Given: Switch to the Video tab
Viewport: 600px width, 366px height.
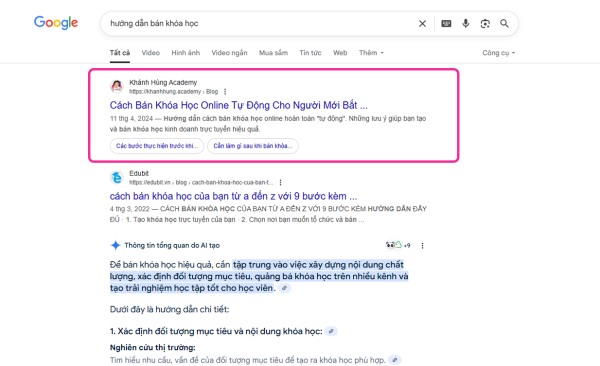Looking at the screenshot, I should point(150,53).
